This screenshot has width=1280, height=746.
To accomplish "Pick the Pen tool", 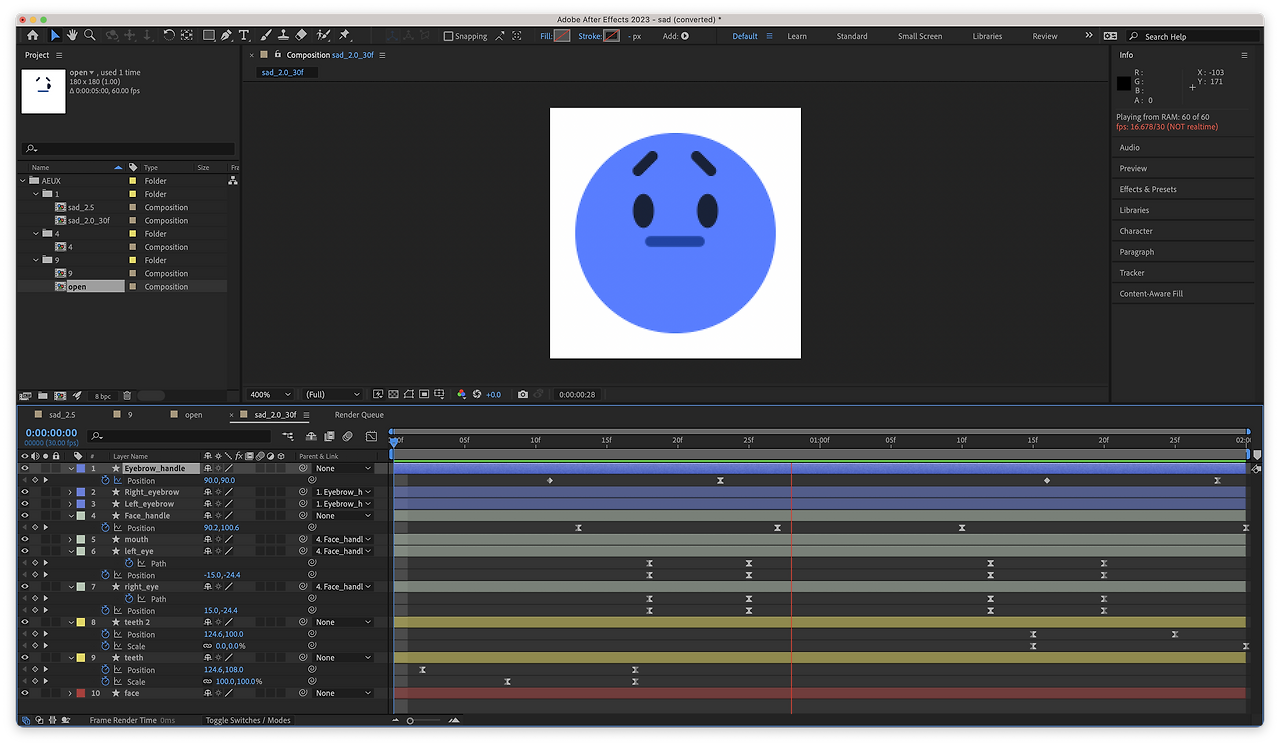I will point(226,35).
